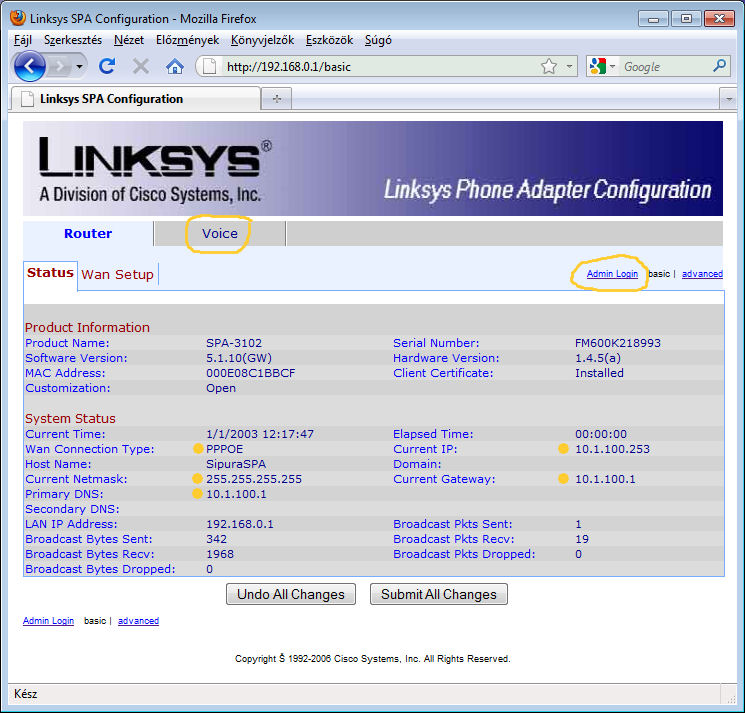745x713 pixels.
Task: Click the top advanced link
Action: pyautogui.click(x=702, y=274)
